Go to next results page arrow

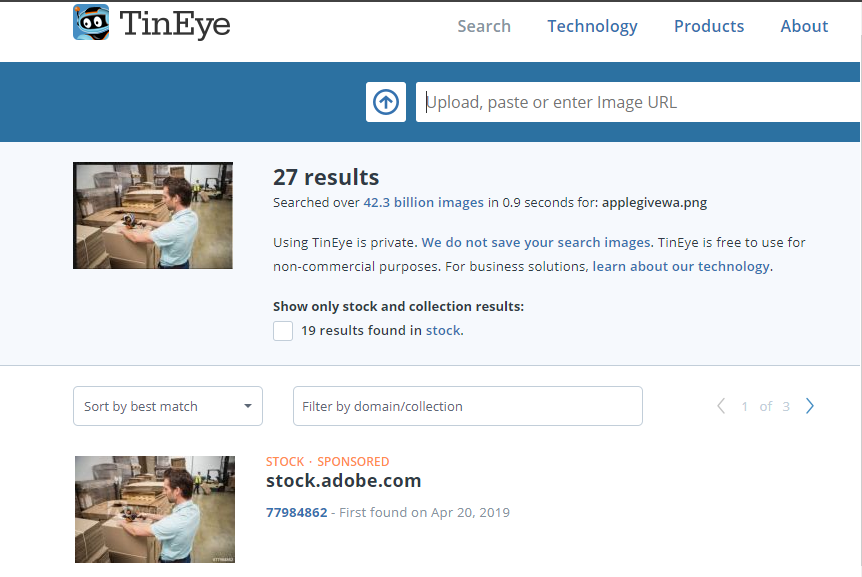(x=810, y=406)
